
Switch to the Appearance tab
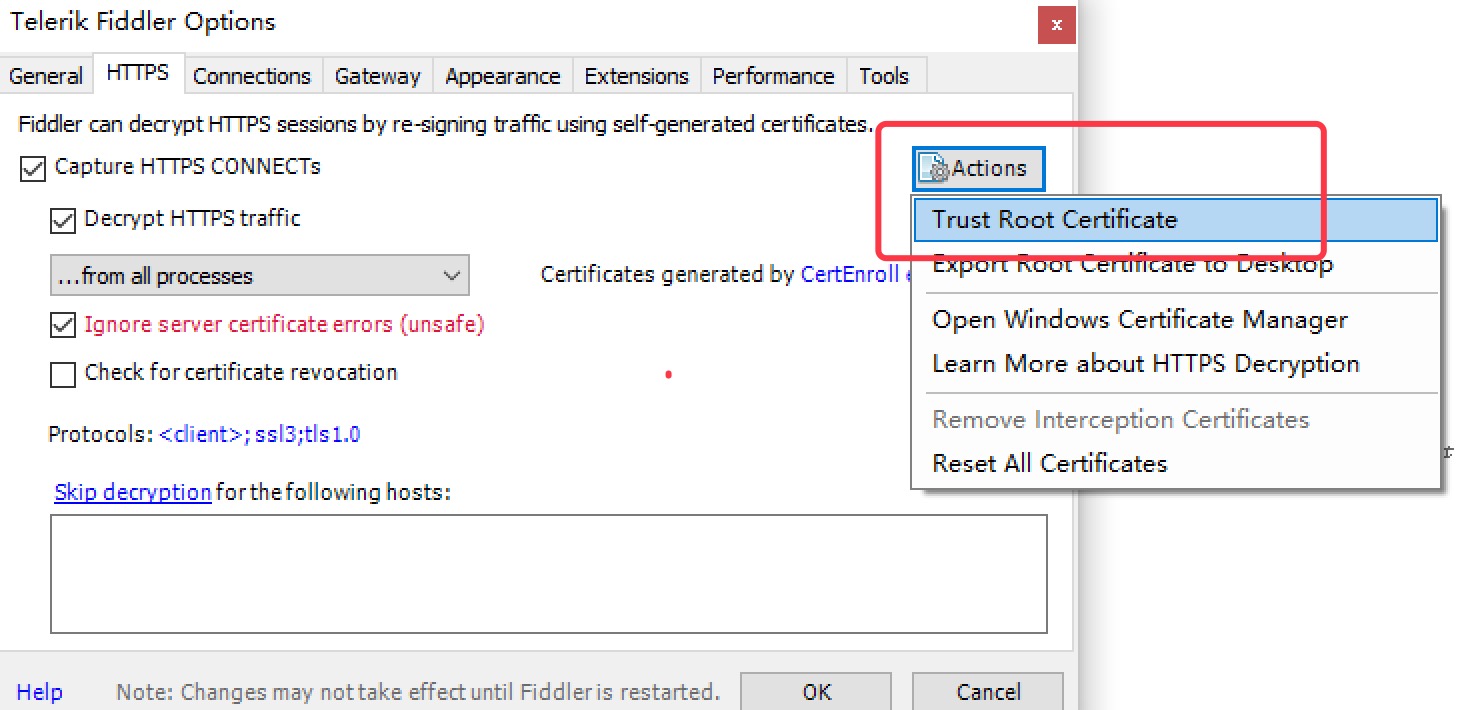(x=502, y=76)
